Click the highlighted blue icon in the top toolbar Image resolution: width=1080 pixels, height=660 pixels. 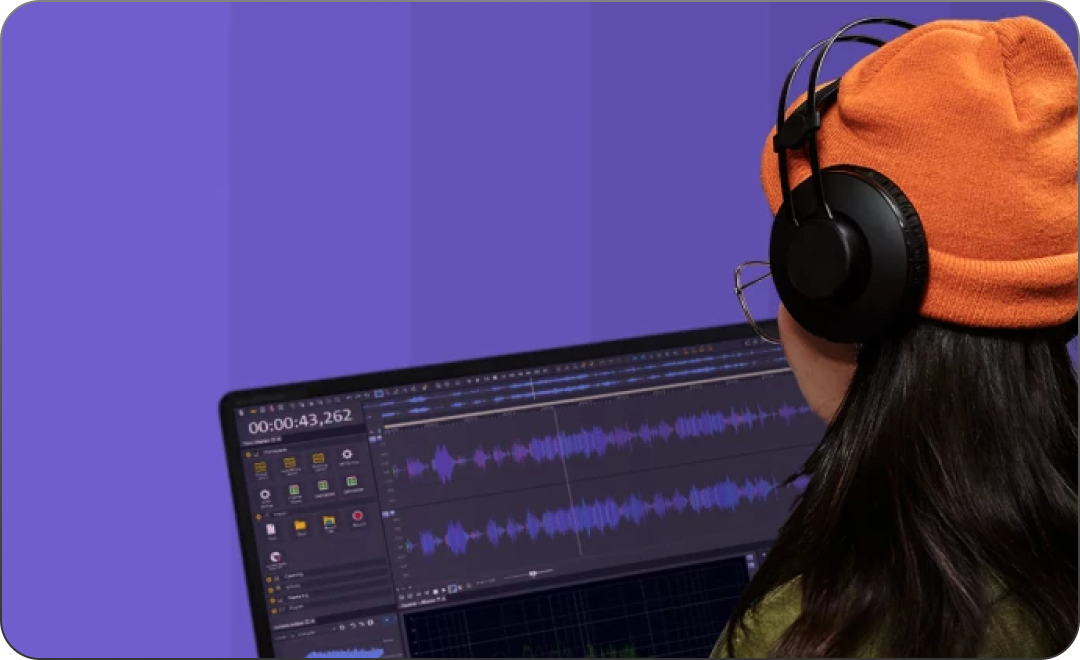pos(378,394)
